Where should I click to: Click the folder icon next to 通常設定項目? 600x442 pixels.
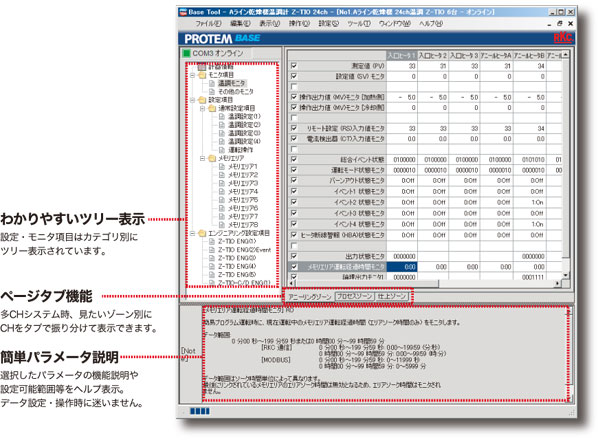pos(212,108)
